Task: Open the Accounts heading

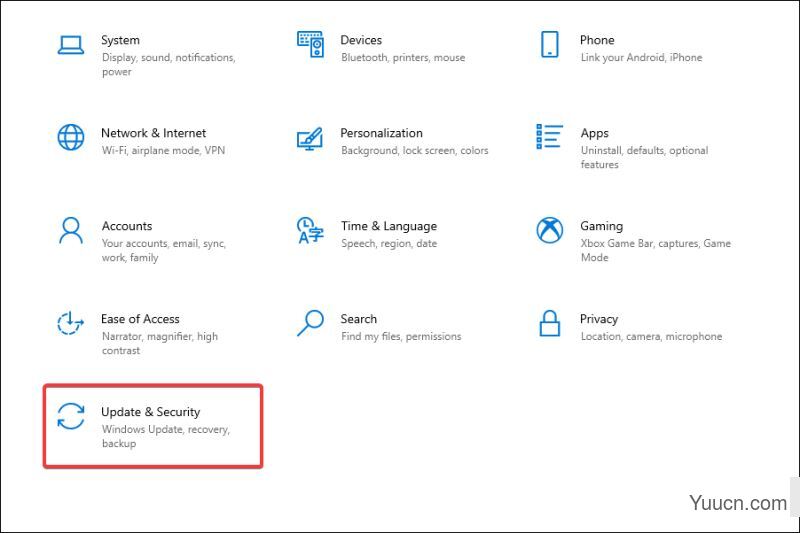Action: pyautogui.click(x=127, y=226)
